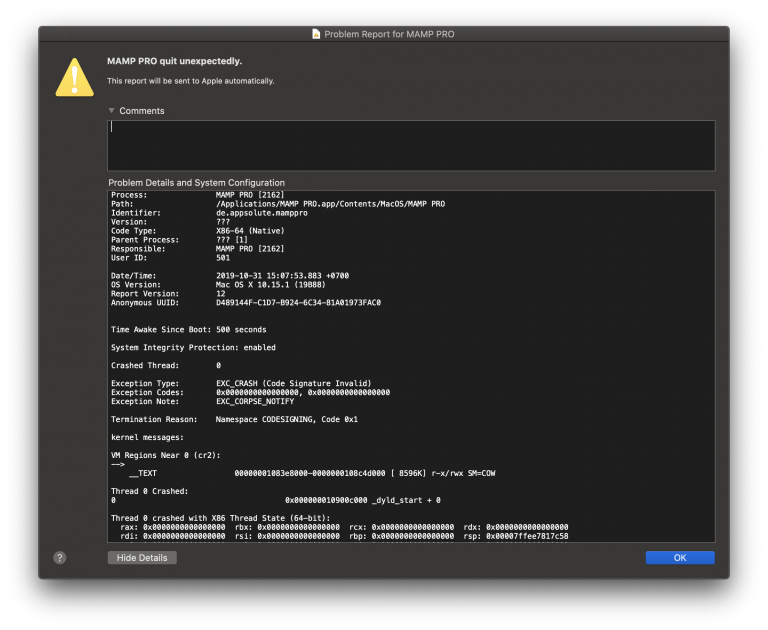Image resolution: width=768 pixels, height=630 pixels.
Task: Click the Report Version value 12
Action: click(221, 294)
